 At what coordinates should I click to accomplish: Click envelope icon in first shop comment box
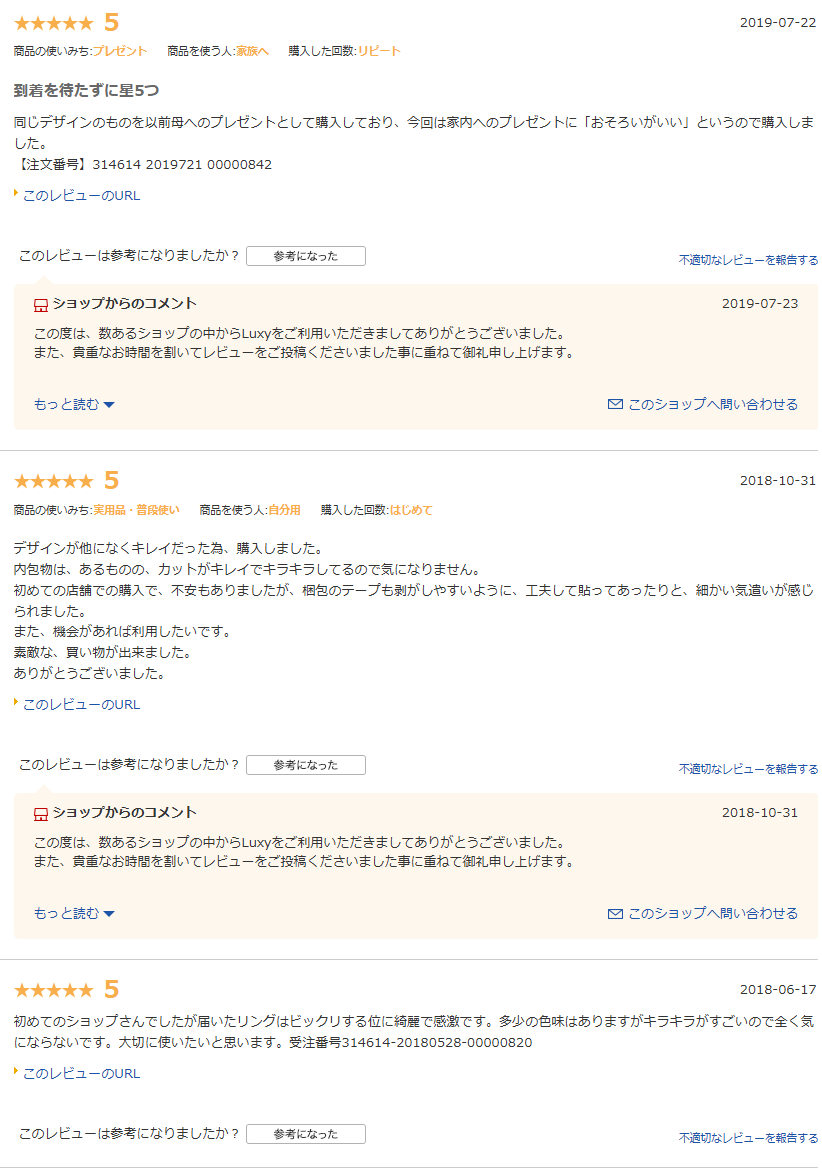pos(615,404)
